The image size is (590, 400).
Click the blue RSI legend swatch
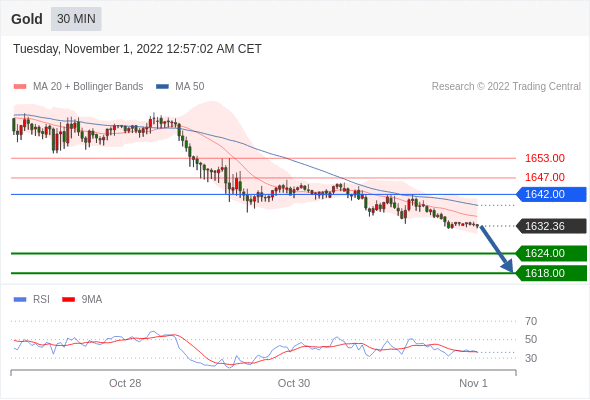[x=20, y=300]
